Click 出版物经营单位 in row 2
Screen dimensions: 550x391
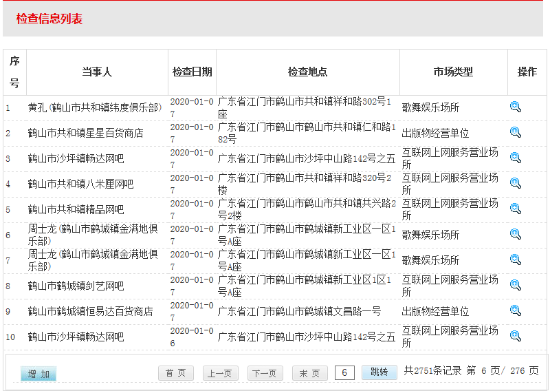[435, 133]
